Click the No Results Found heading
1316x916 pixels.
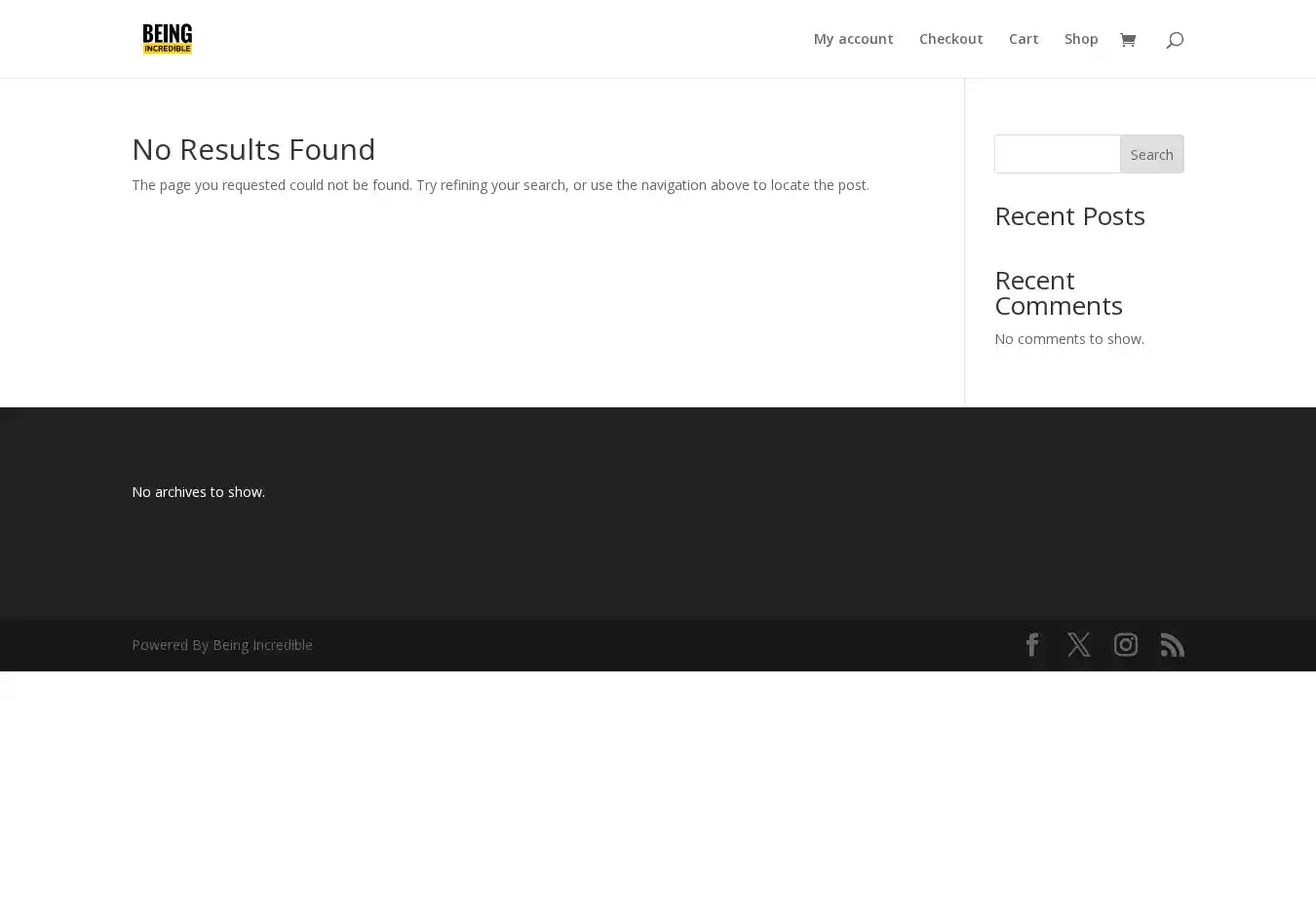253,149
